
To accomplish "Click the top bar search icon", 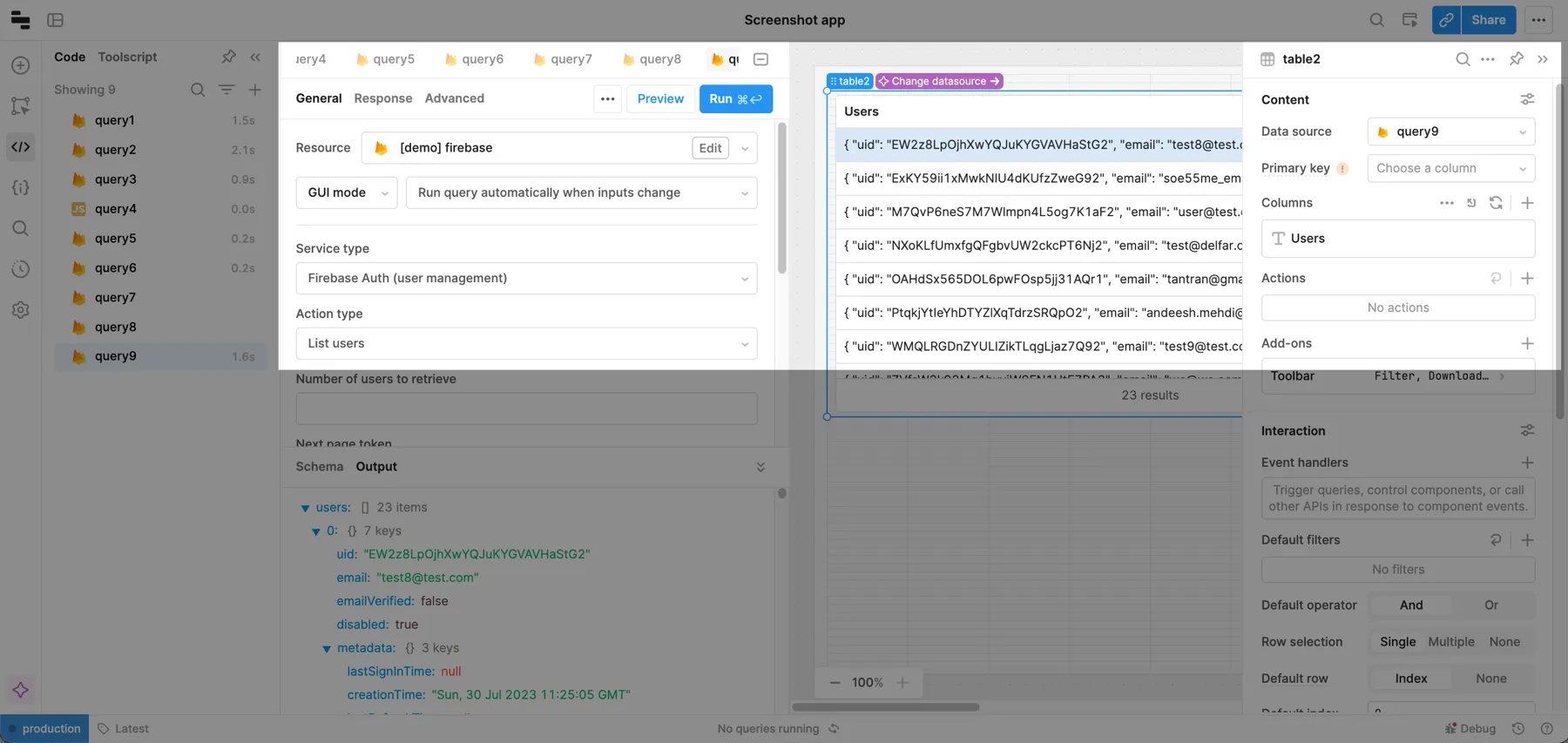I will point(1376,19).
